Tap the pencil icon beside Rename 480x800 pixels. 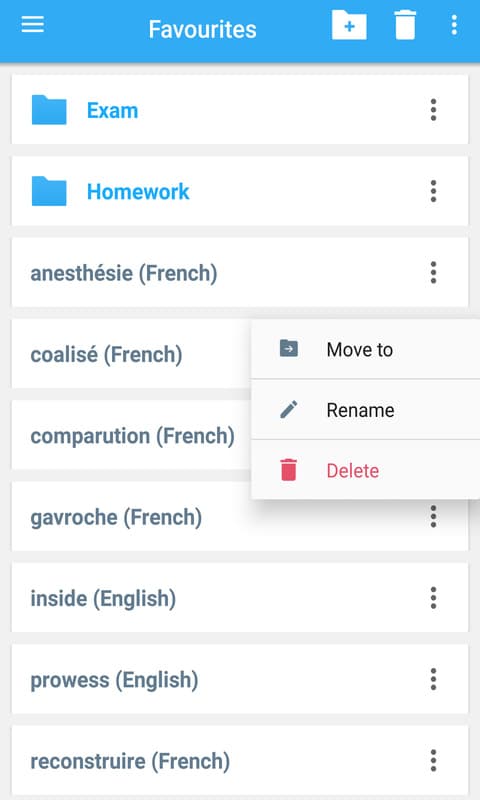pyautogui.click(x=289, y=410)
